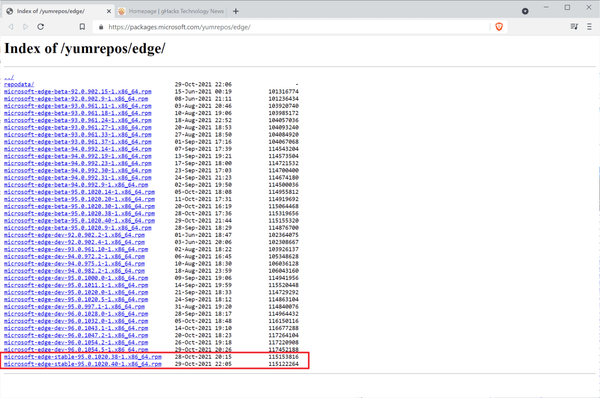Viewport: 600px width, 398px height.
Task: Open the 'repodata/' folder link
Action: tap(19, 84)
